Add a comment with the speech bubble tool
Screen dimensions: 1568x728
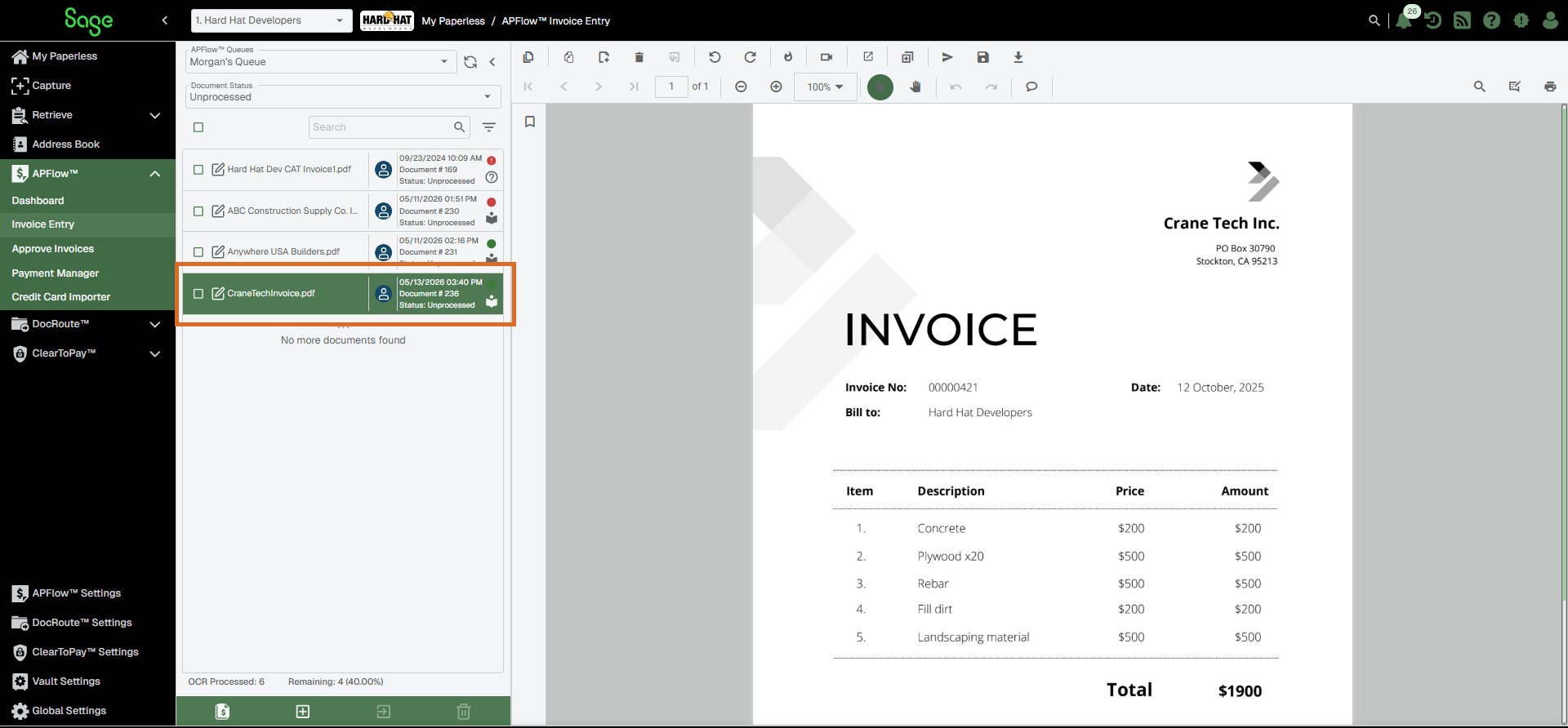[x=1031, y=87]
